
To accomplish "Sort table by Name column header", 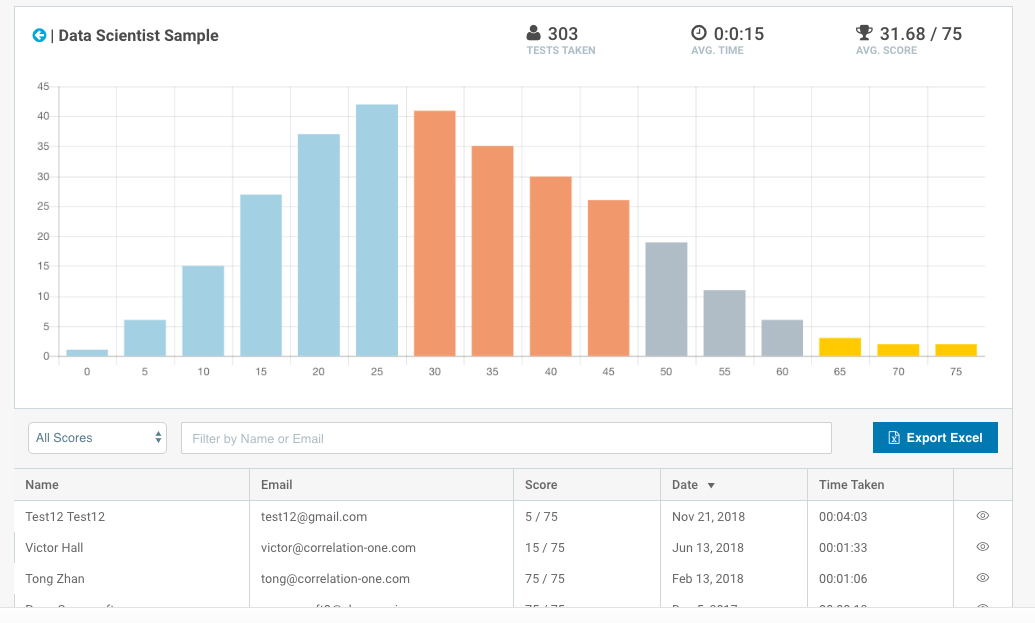I will (42, 485).
